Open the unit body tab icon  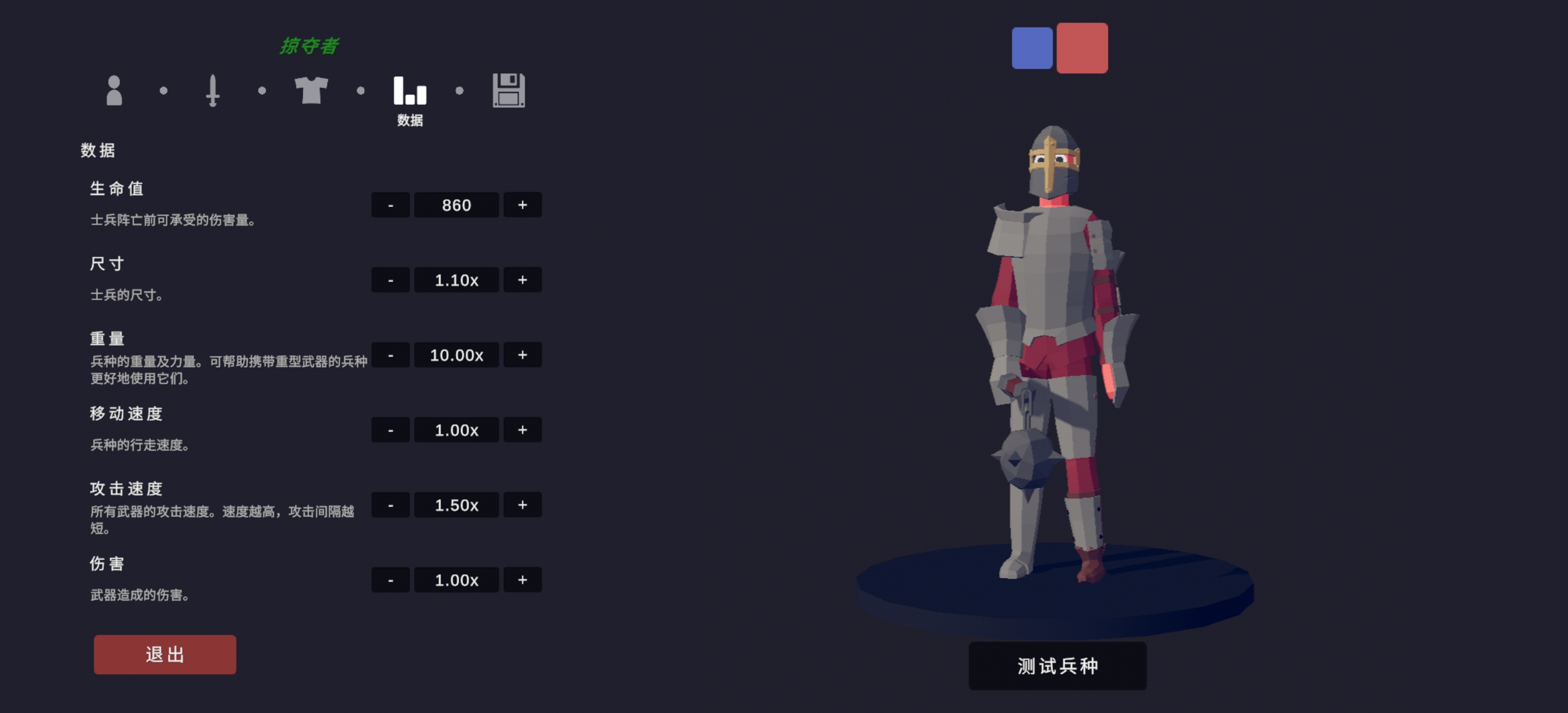pos(114,90)
